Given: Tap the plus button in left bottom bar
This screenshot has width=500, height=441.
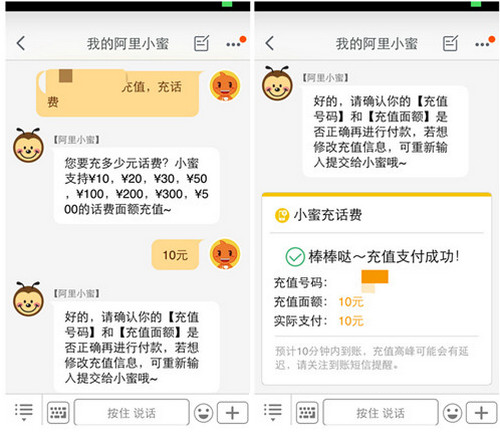Looking at the screenshot, I should pos(233,413).
